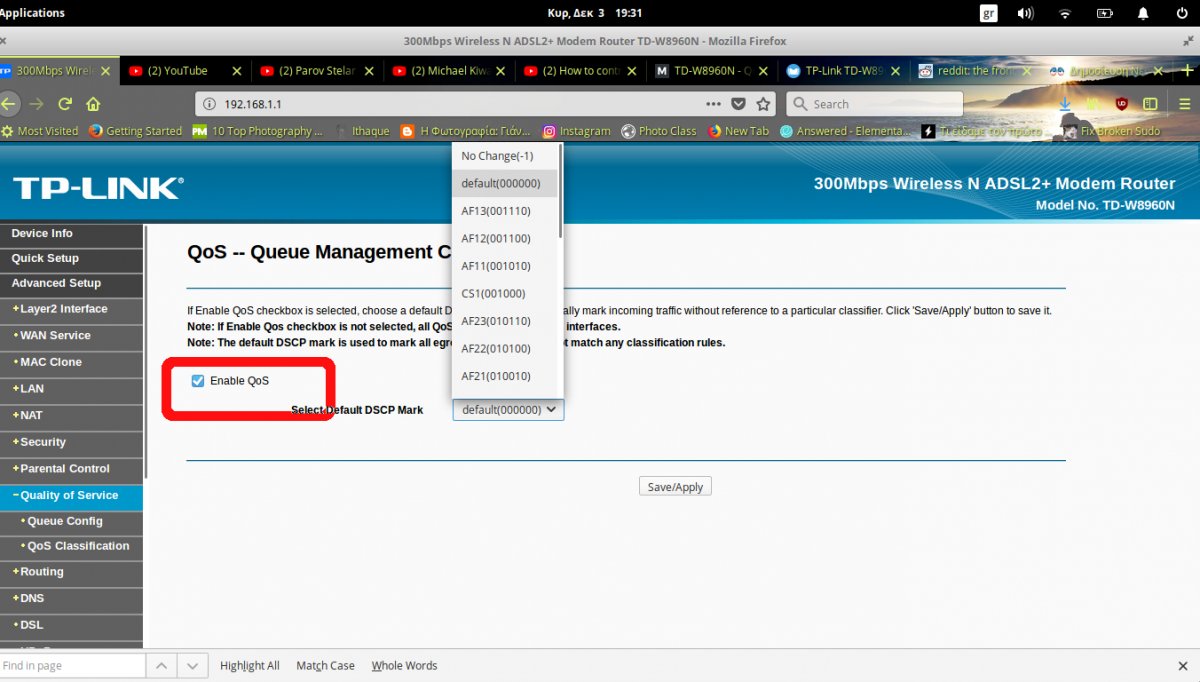Open WAN Service menu item
This screenshot has width=1200, height=682.
click(71, 336)
